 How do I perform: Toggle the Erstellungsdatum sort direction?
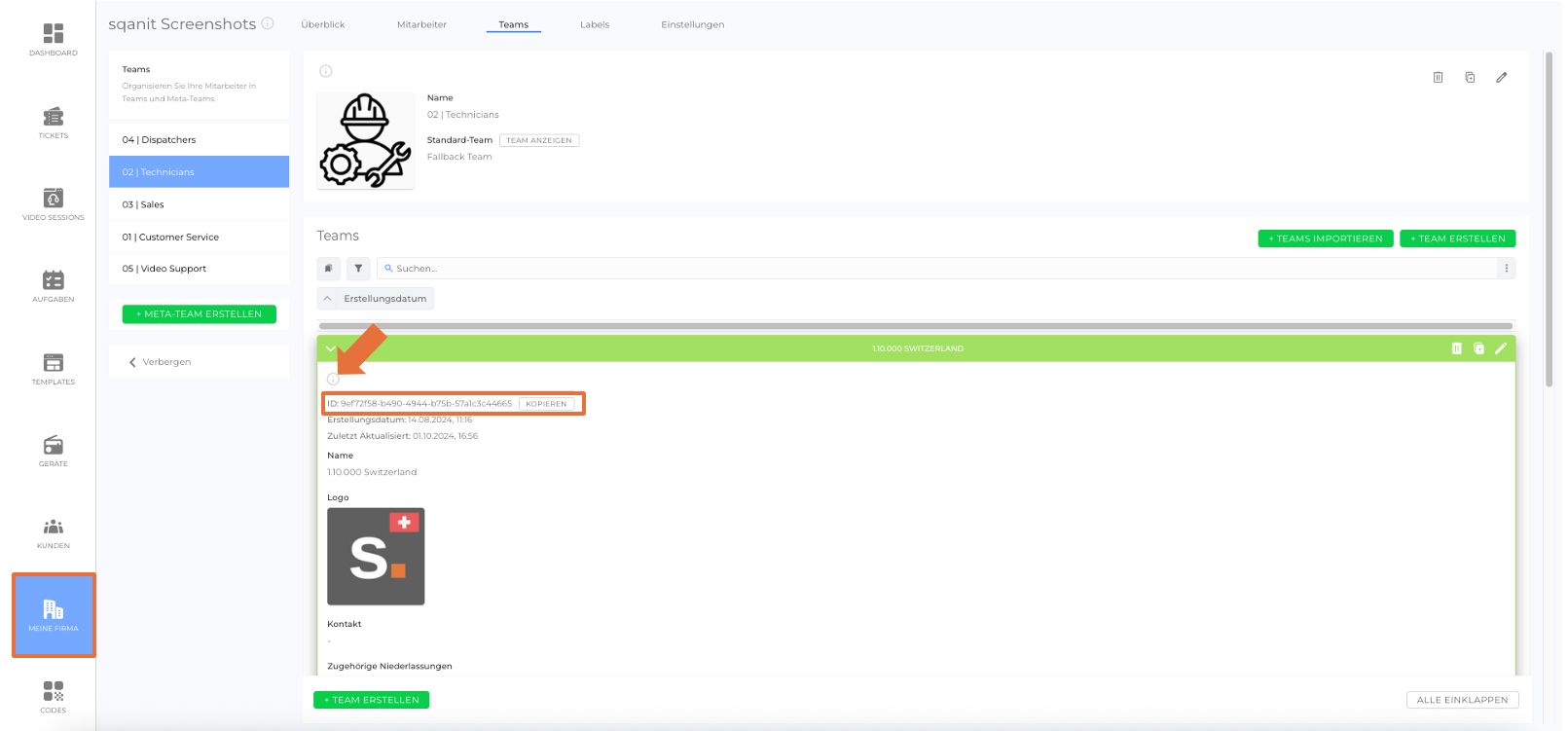click(x=328, y=299)
